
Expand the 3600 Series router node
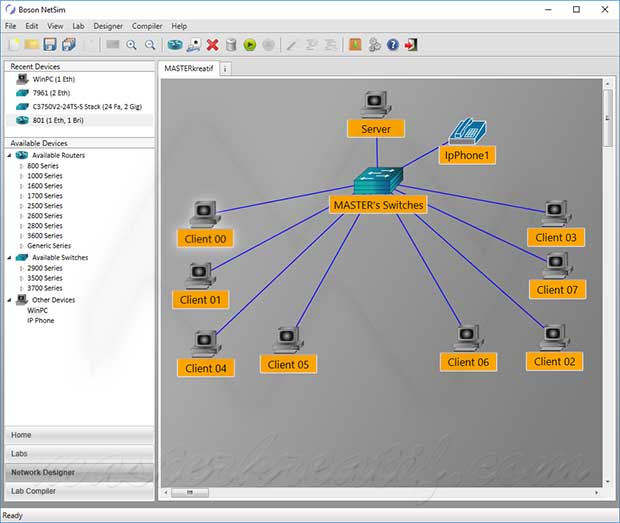click(x=21, y=236)
